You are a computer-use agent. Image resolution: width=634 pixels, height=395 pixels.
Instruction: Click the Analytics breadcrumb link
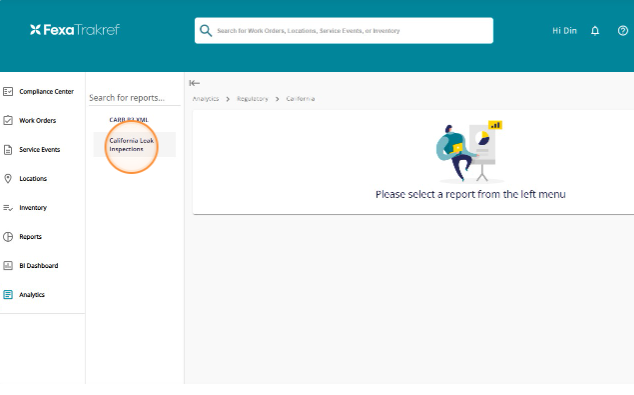(205, 99)
